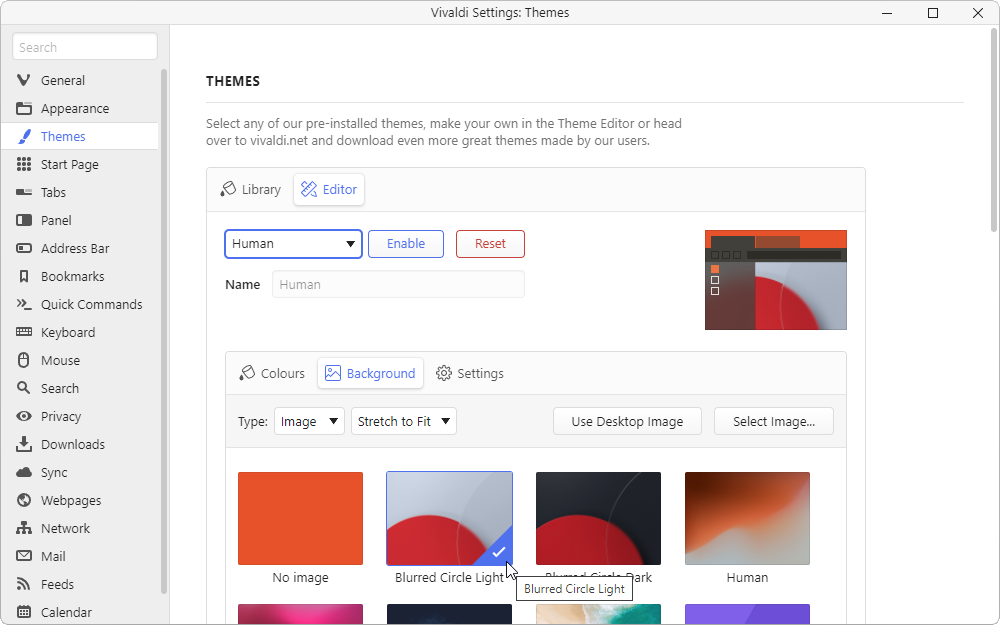
Task: Choose the orange No image swatch
Action: pyautogui.click(x=300, y=518)
